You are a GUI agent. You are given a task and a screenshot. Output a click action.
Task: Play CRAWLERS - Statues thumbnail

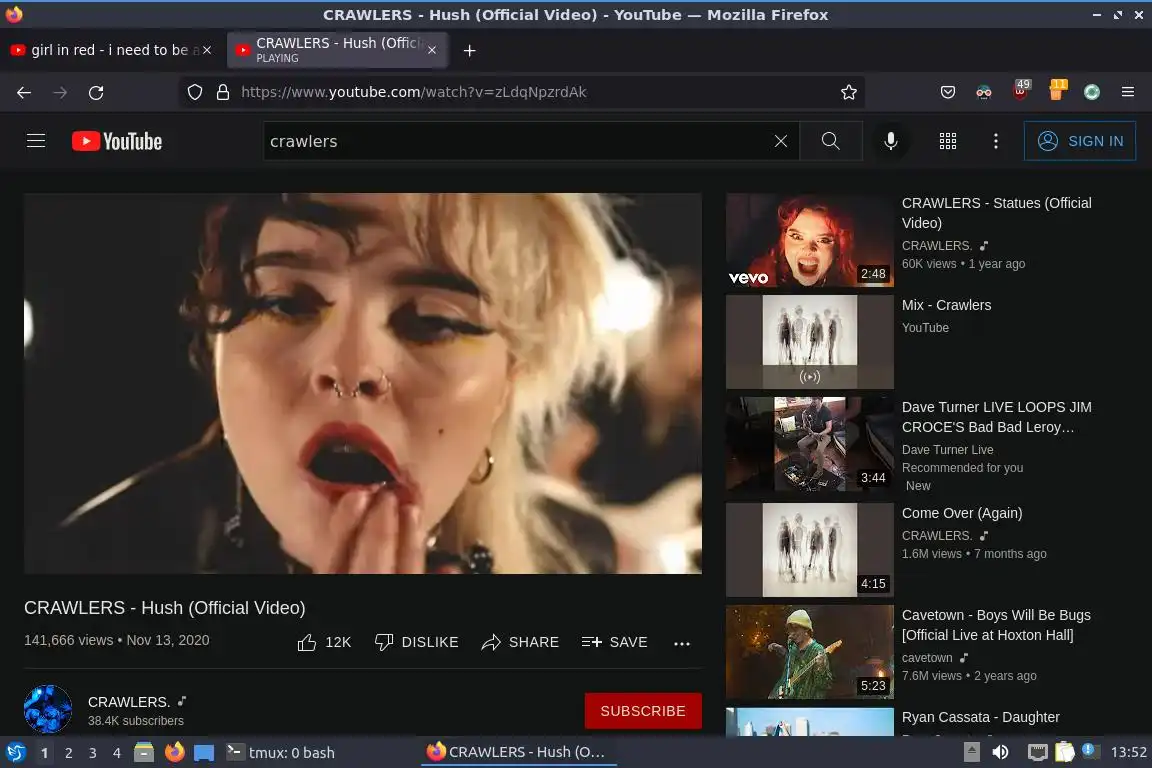(810, 240)
